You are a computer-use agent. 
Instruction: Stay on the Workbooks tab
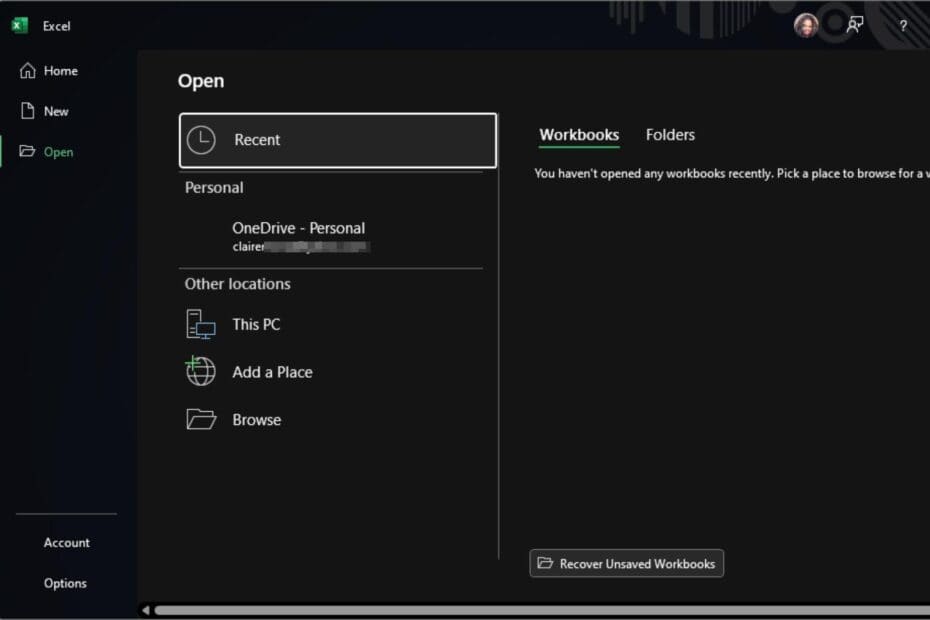pyautogui.click(x=579, y=134)
